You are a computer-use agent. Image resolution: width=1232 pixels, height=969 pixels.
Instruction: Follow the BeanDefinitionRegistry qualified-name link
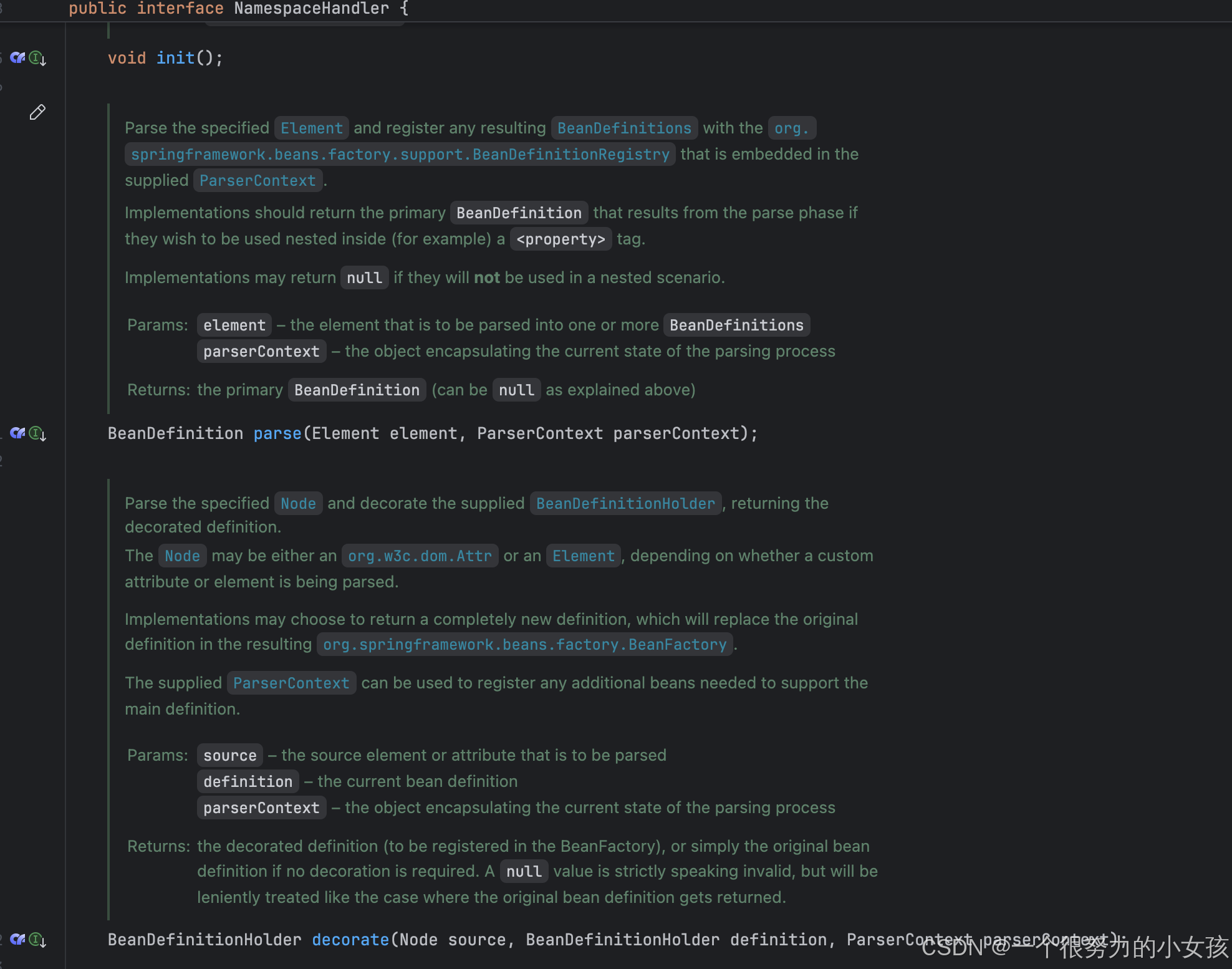pos(400,155)
